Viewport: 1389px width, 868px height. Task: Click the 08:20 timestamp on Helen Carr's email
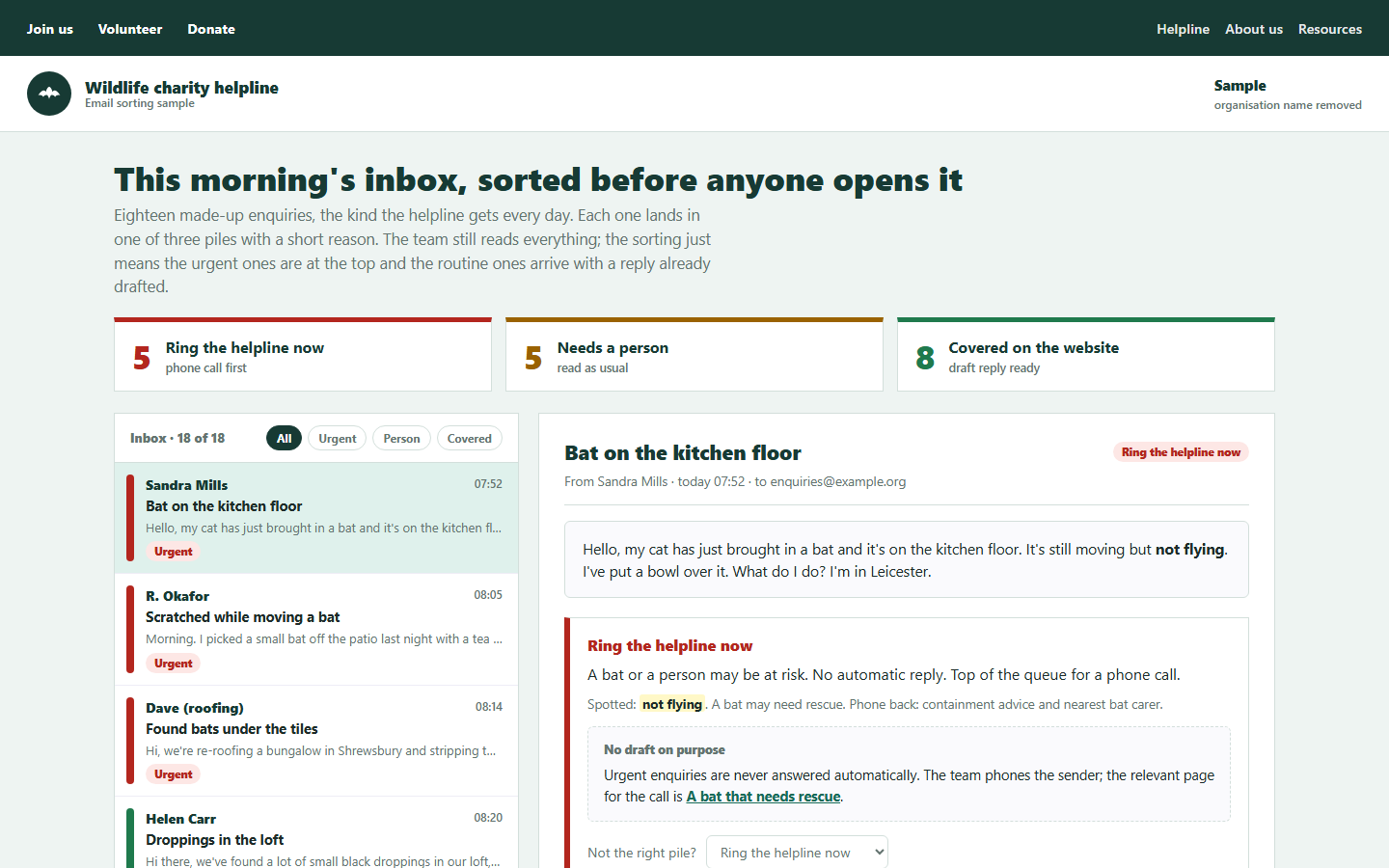488,818
